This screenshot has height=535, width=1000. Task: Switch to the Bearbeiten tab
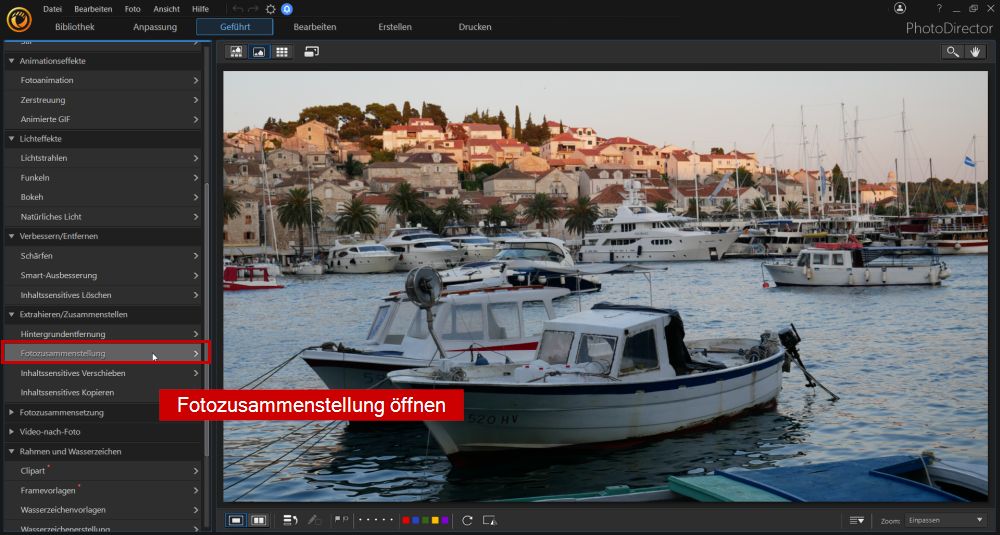point(315,27)
